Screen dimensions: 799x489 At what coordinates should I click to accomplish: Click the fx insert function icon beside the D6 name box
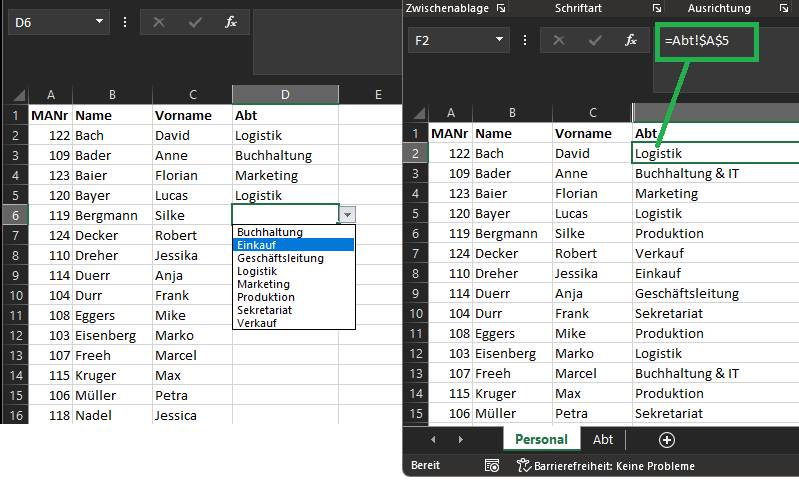[231, 22]
